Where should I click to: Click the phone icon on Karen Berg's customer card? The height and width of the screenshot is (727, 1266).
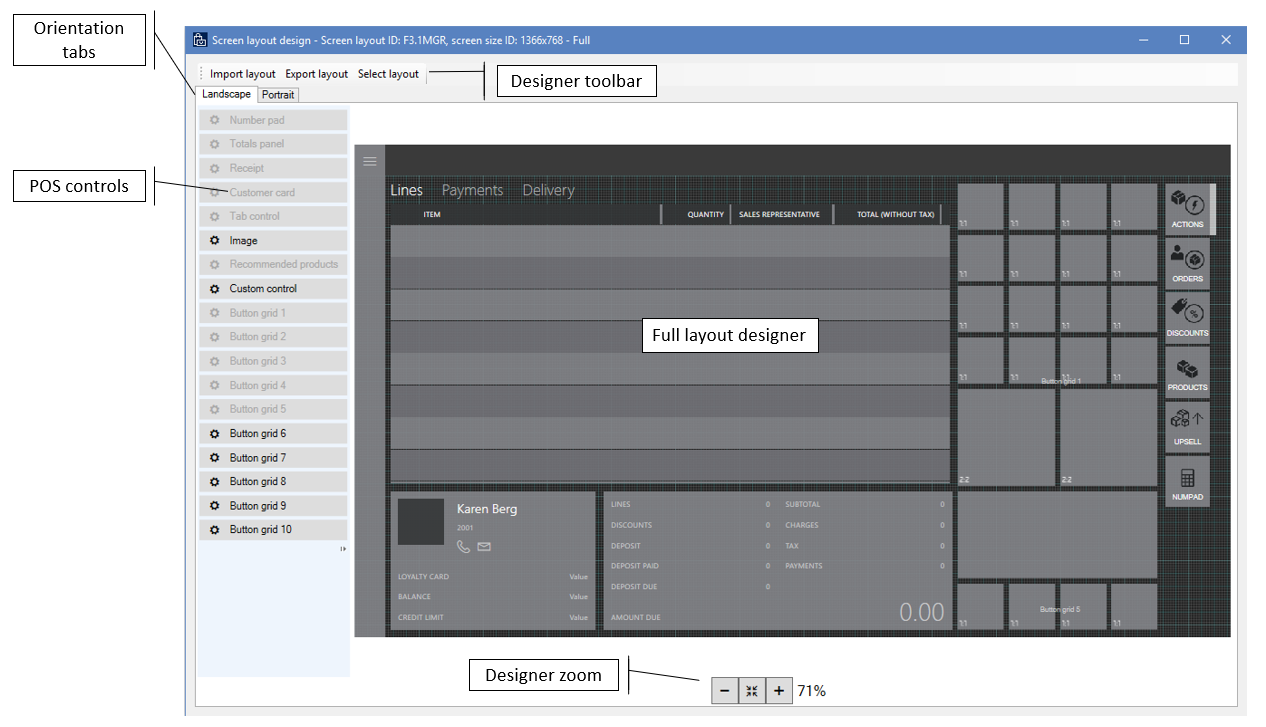click(462, 547)
